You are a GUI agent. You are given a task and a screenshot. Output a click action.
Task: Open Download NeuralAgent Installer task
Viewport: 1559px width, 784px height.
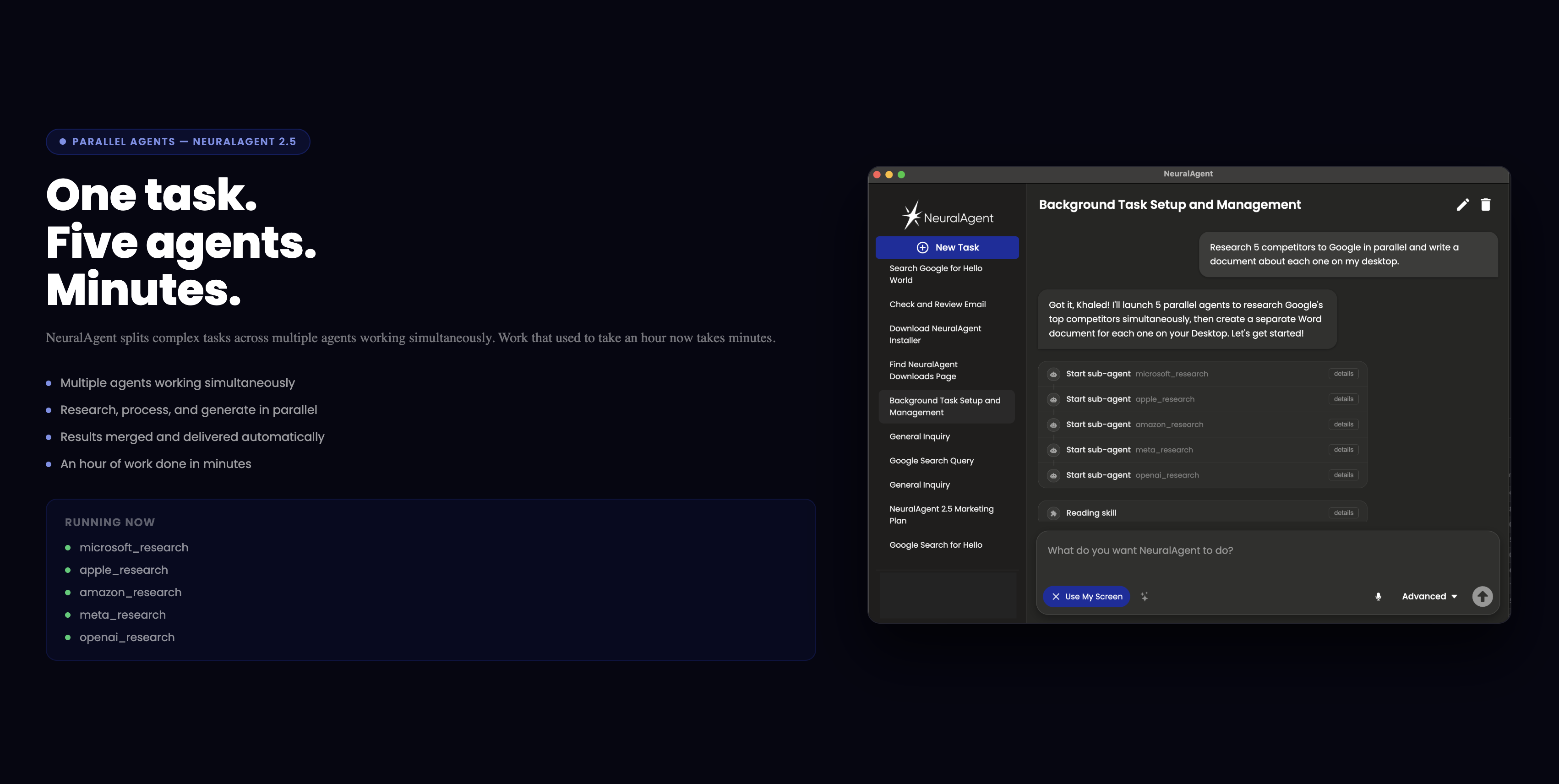[x=947, y=335]
